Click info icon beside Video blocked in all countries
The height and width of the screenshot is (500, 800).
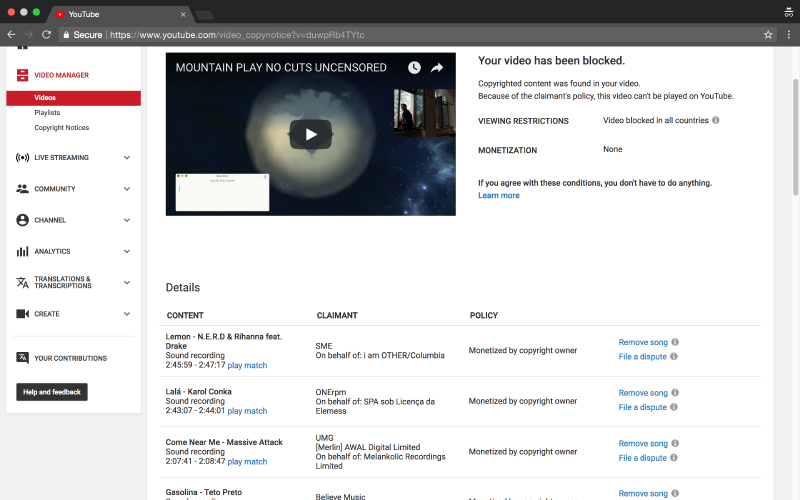pyautogui.click(x=716, y=120)
